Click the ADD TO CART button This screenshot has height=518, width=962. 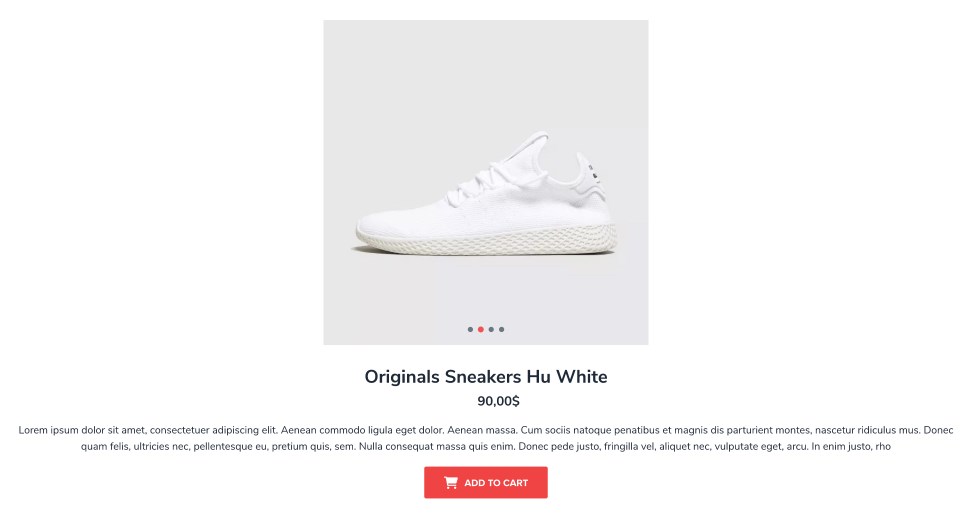pos(486,482)
